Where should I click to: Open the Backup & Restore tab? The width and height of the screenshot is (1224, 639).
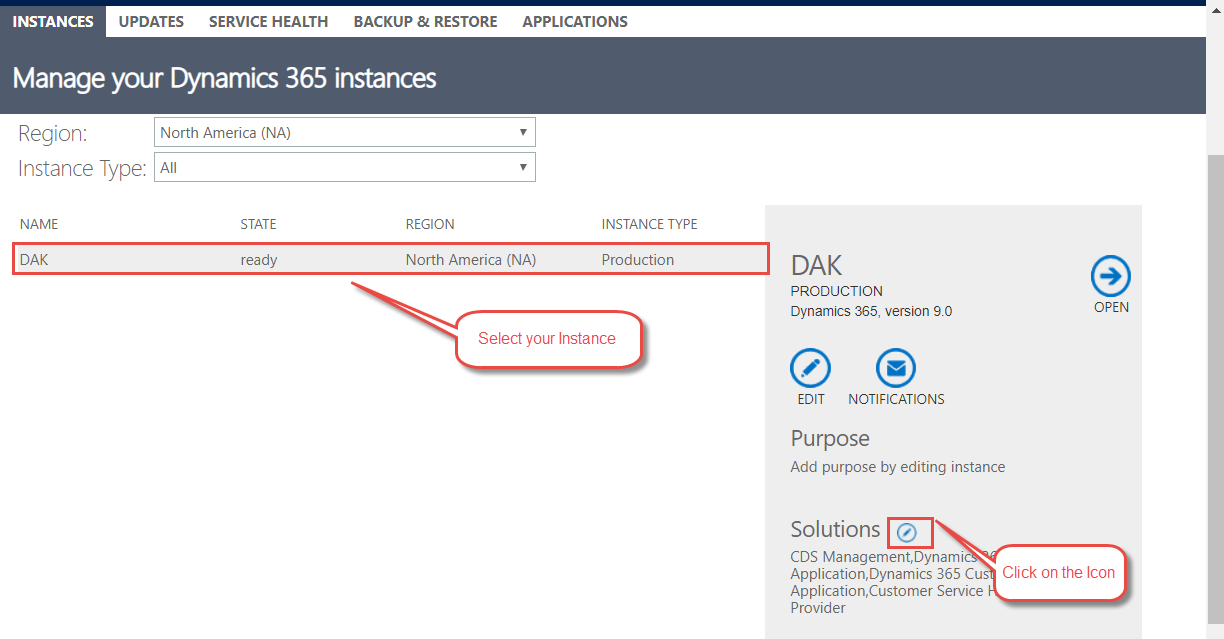[x=425, y=21]
